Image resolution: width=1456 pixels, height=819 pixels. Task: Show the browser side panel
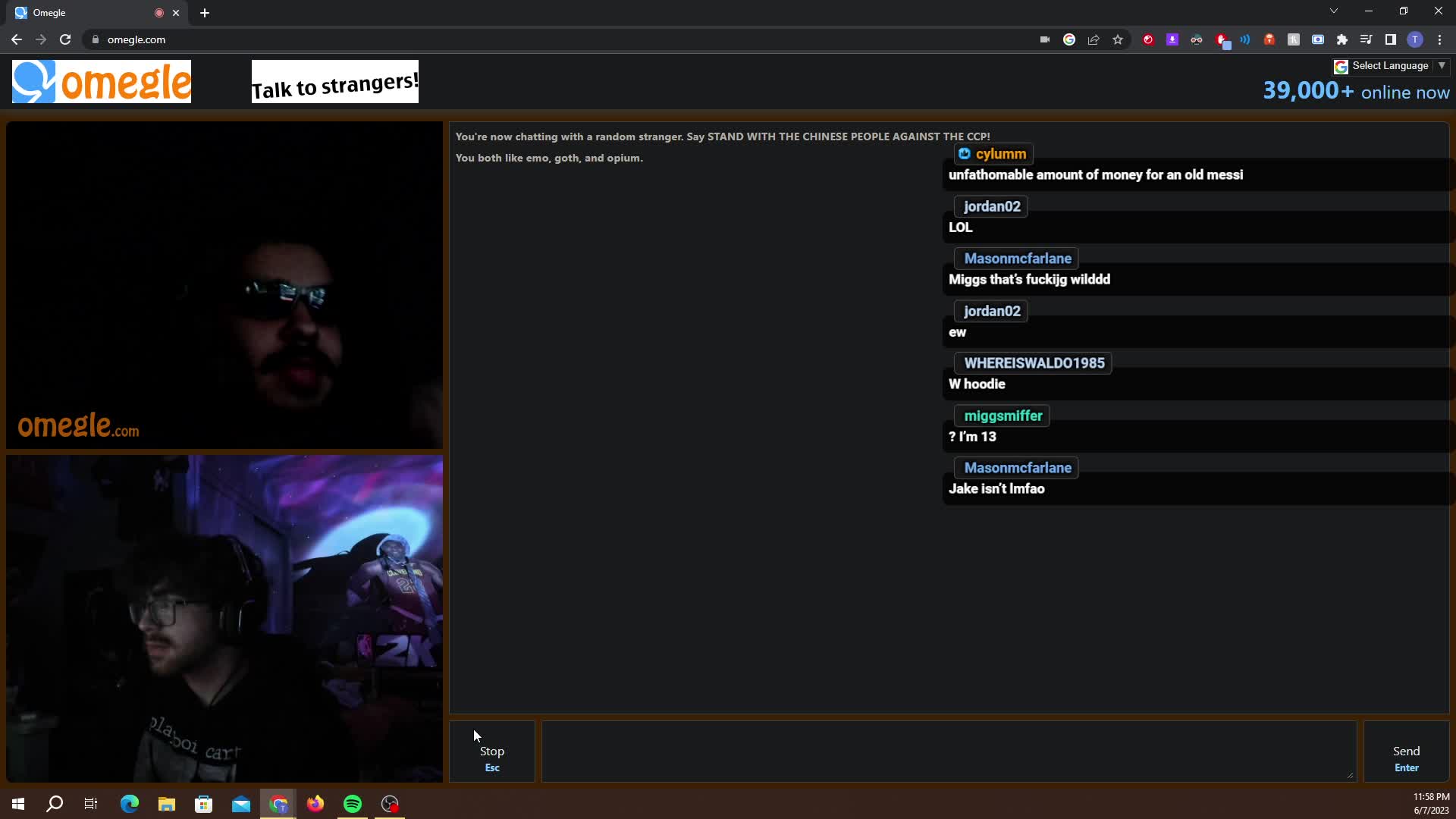pos(1390,39)
